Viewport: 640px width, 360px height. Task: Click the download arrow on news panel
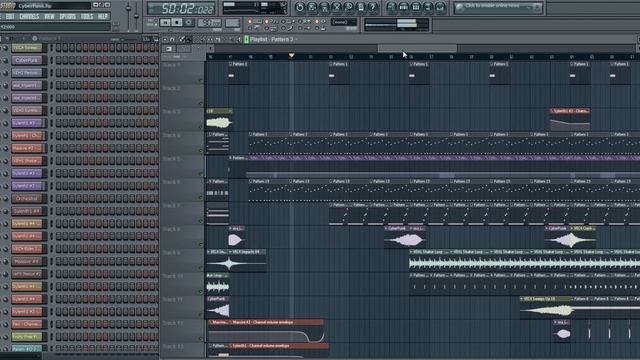click(x=538, y=7)
